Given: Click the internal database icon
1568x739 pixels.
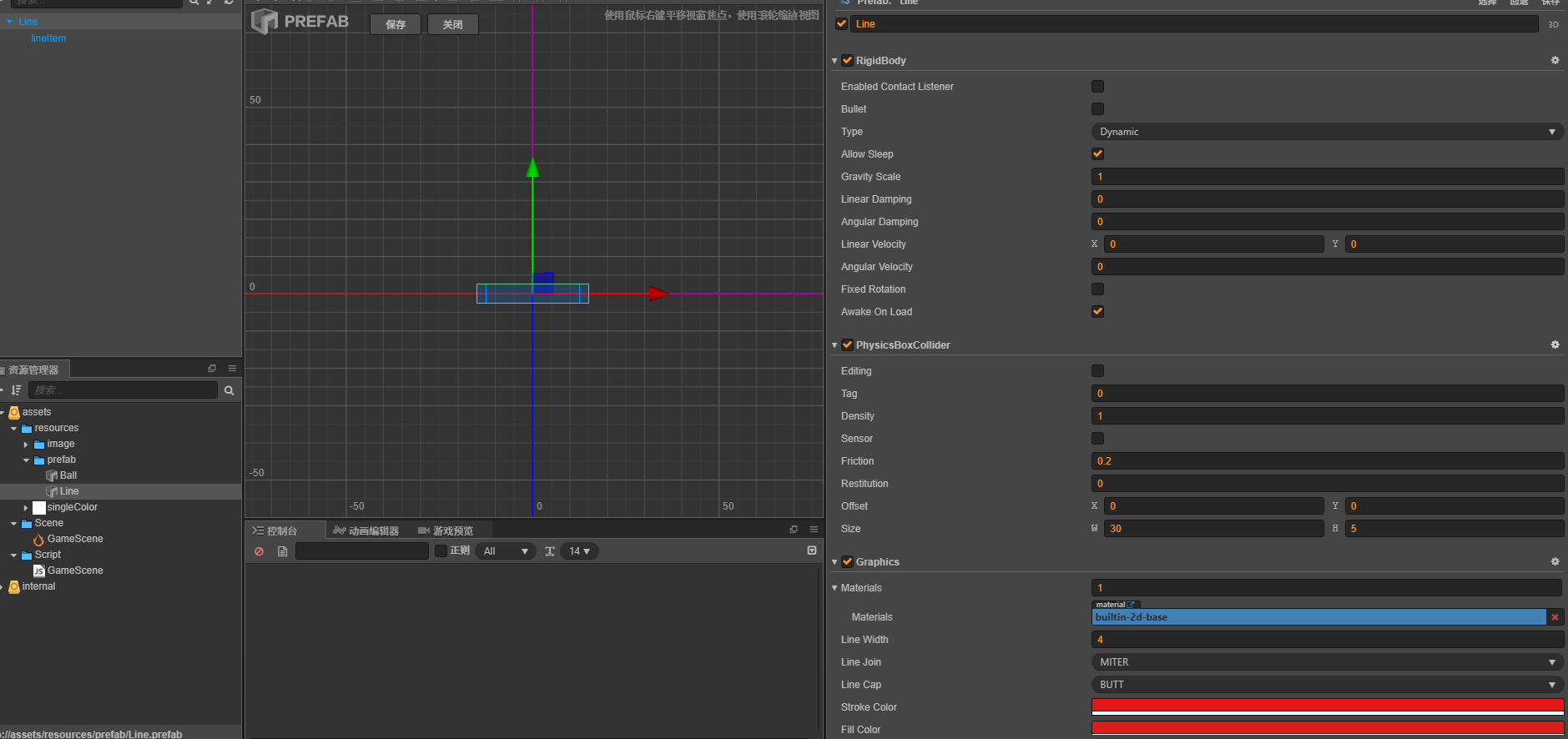Looking at the screenshot, I should pos(14,586).
